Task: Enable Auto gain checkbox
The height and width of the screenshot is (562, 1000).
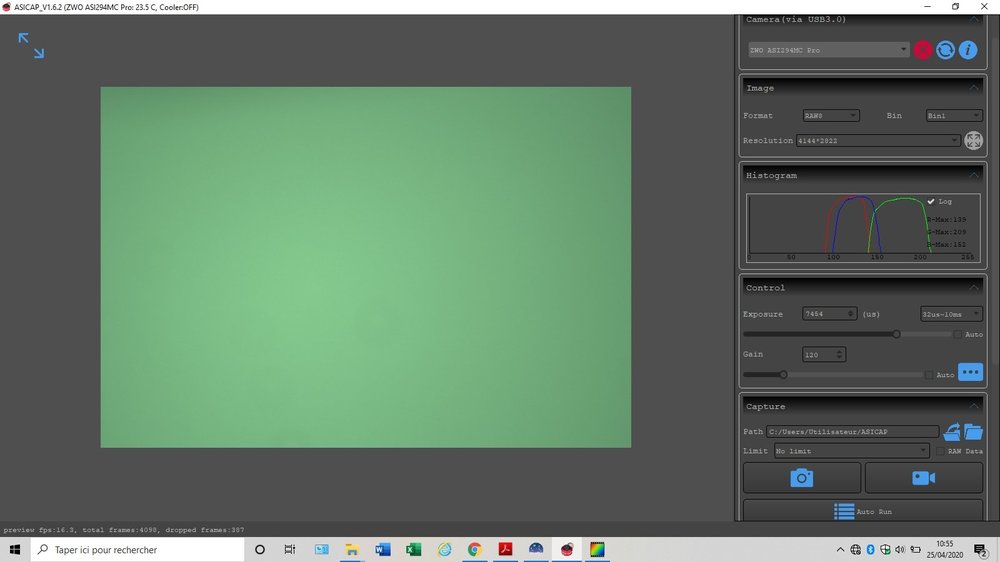Action: coord(929,375)
